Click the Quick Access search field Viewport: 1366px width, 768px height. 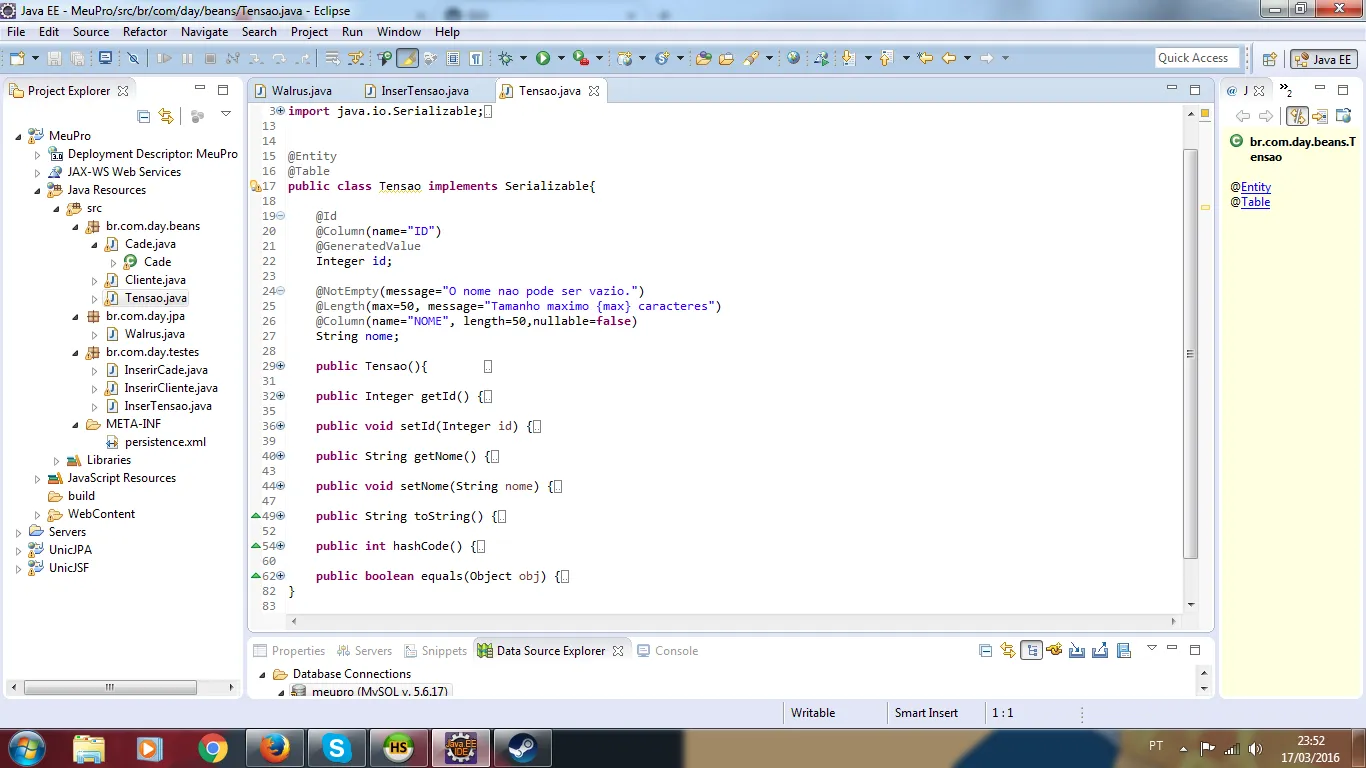point(1196,58)
